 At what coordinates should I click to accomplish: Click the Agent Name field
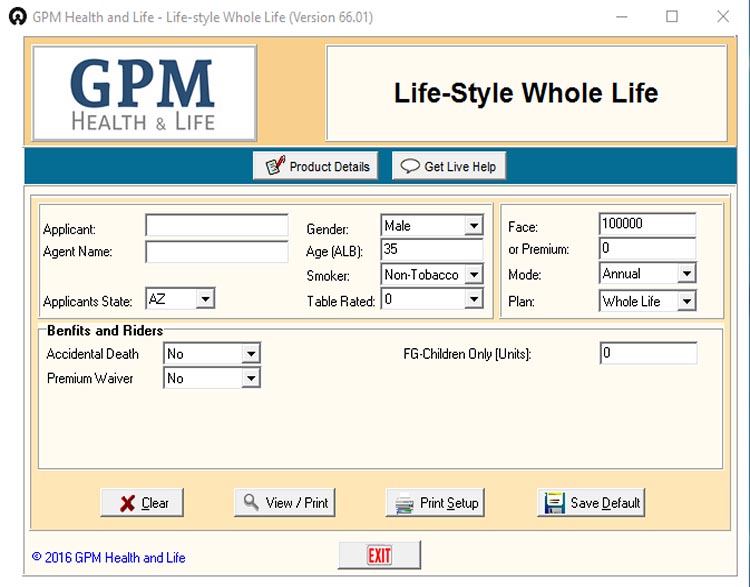tap(217, 252)
